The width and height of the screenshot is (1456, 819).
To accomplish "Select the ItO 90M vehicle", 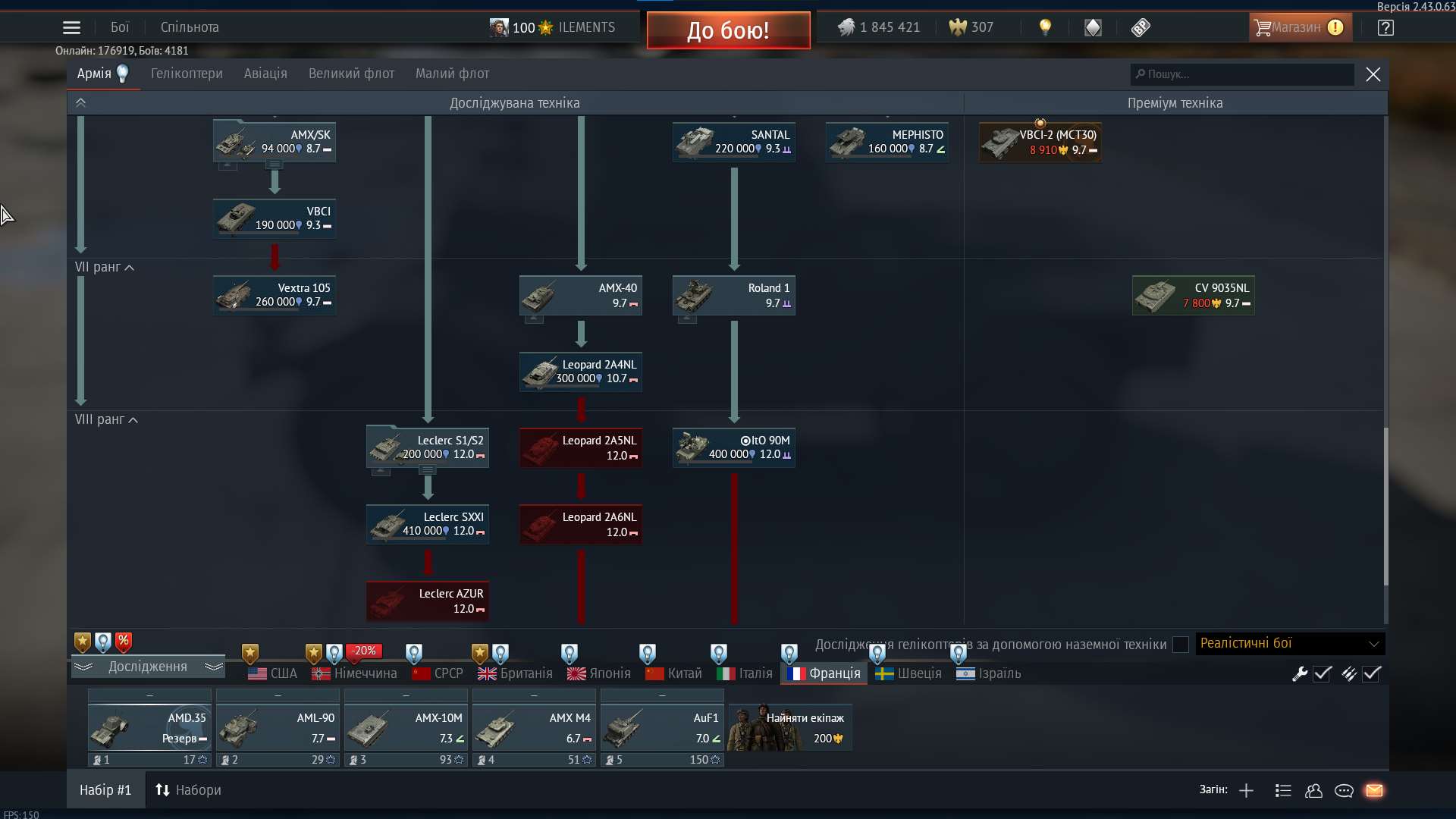I will point(734,447).
